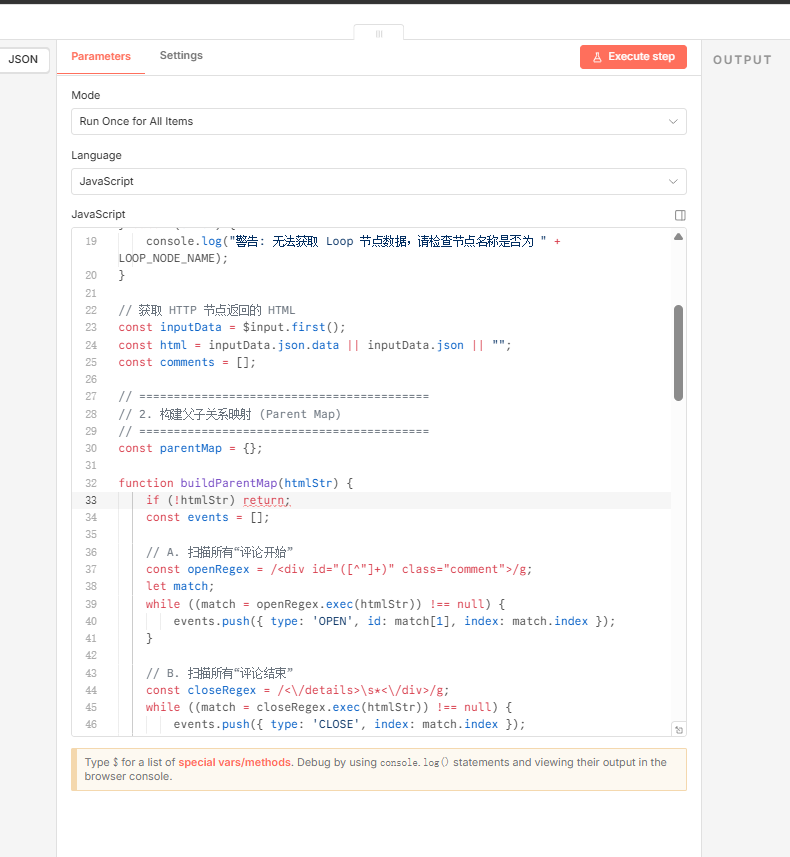The width and height of the screenshot is (790, 857).
Task: Click the code editor vertical scrollbar thumb
Action: [x=678, y=352]
